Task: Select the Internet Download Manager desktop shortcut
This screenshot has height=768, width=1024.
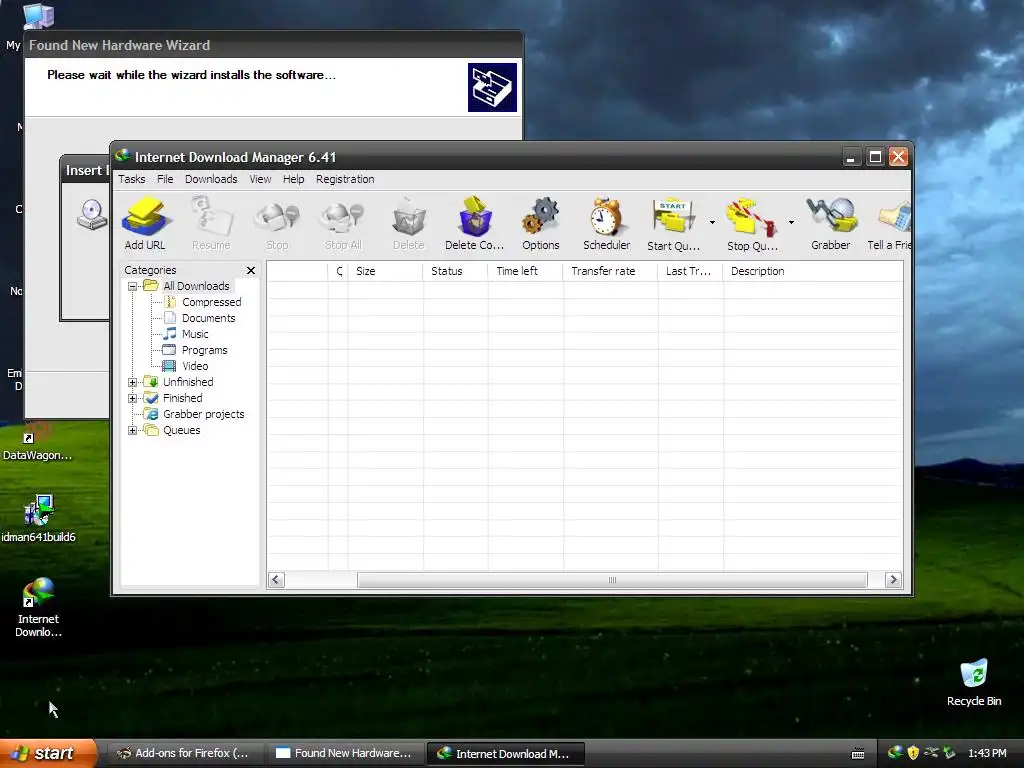Action: click(x=38, y=607)
